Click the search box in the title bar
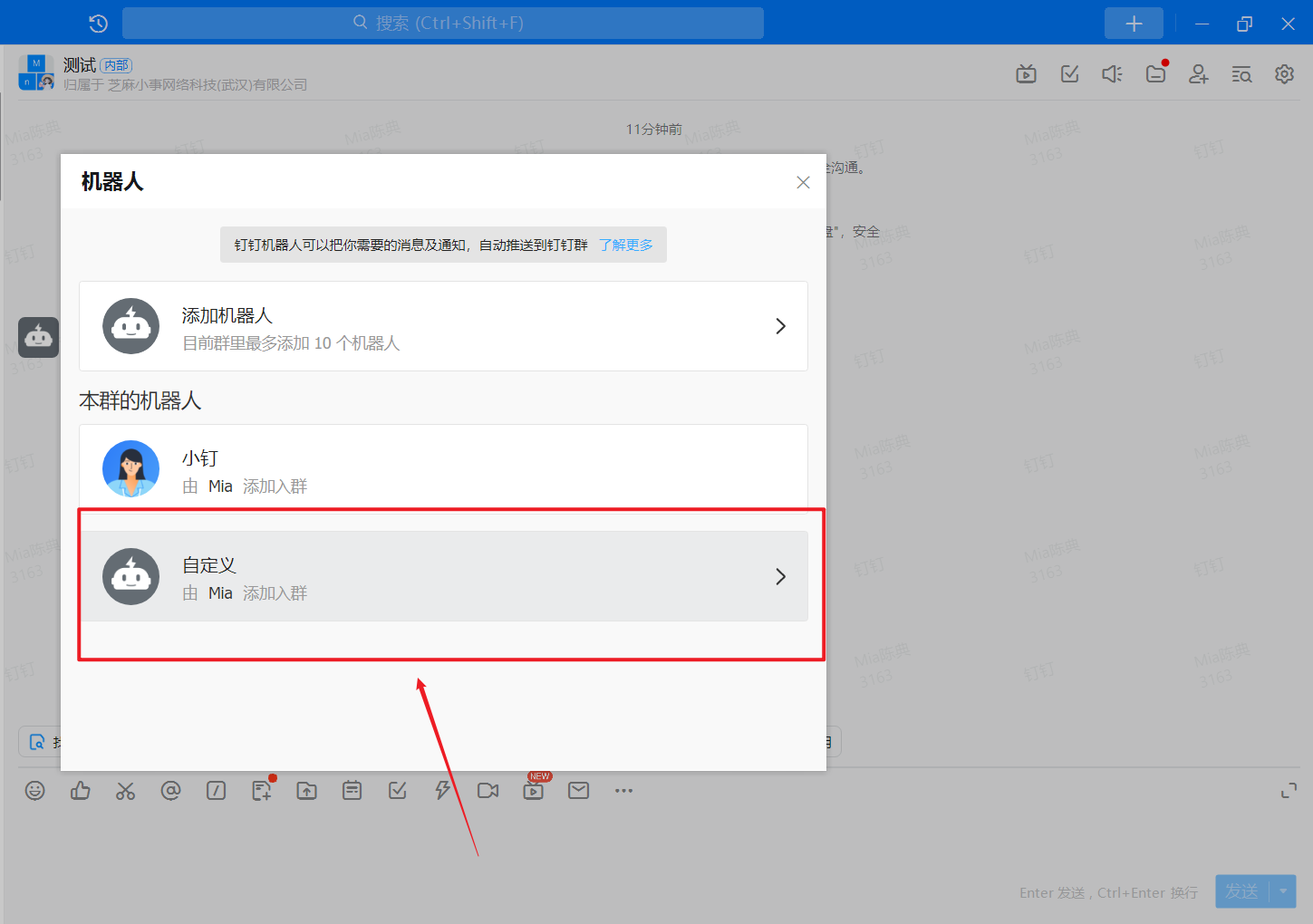Screen dimensions: 1313x924 [x=443, y=23]
